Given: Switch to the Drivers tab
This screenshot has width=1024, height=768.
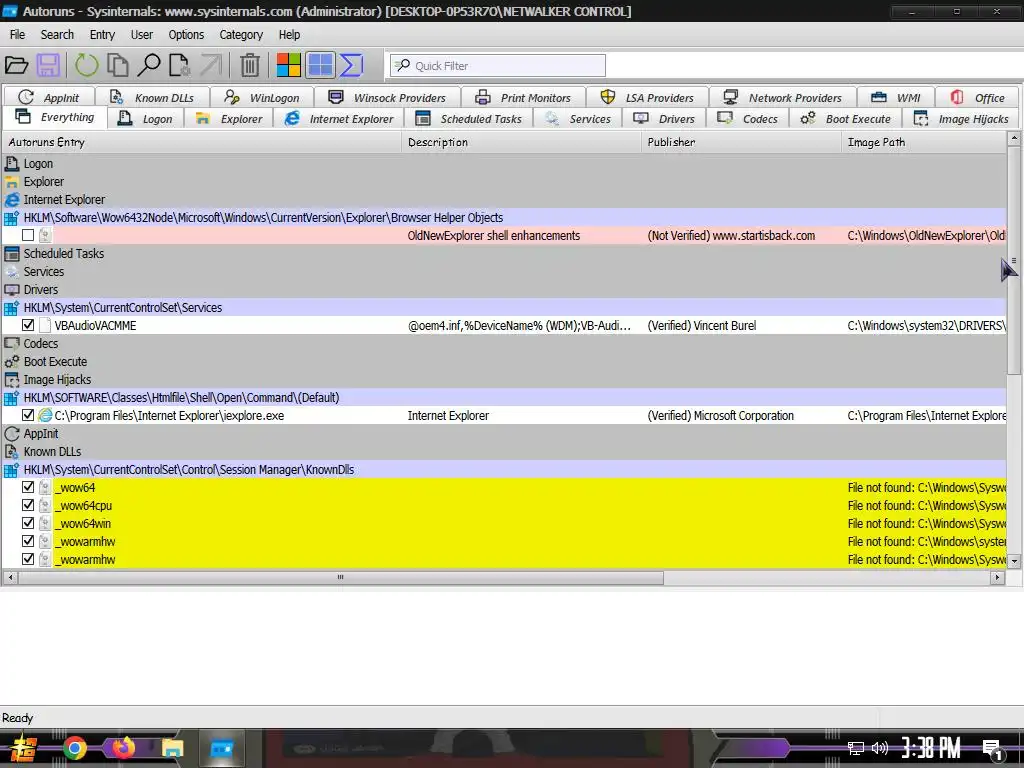Looking at the screenshot, I should [x=664, y=119].
